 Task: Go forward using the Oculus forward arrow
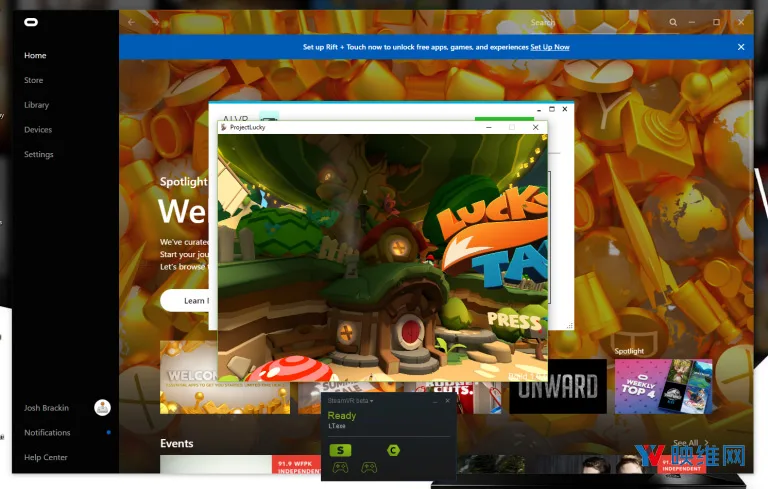pos(155,22)
